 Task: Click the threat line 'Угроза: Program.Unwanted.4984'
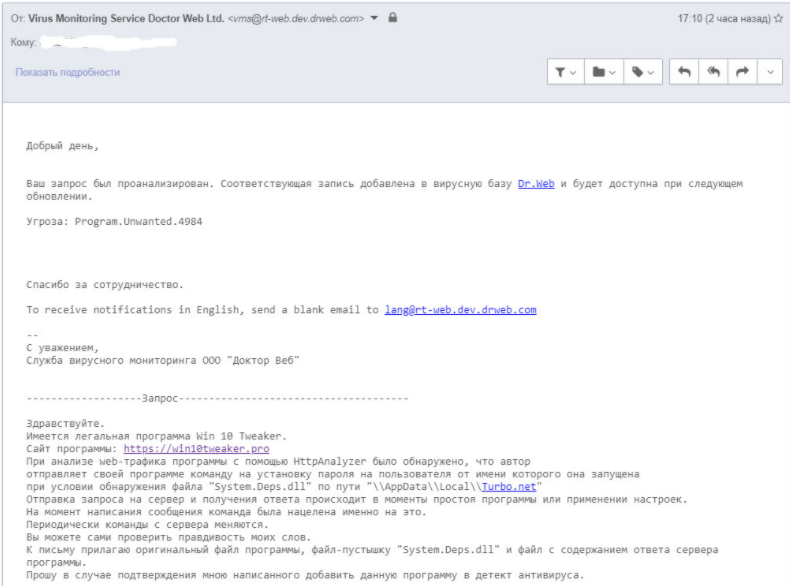pos(114,222)
